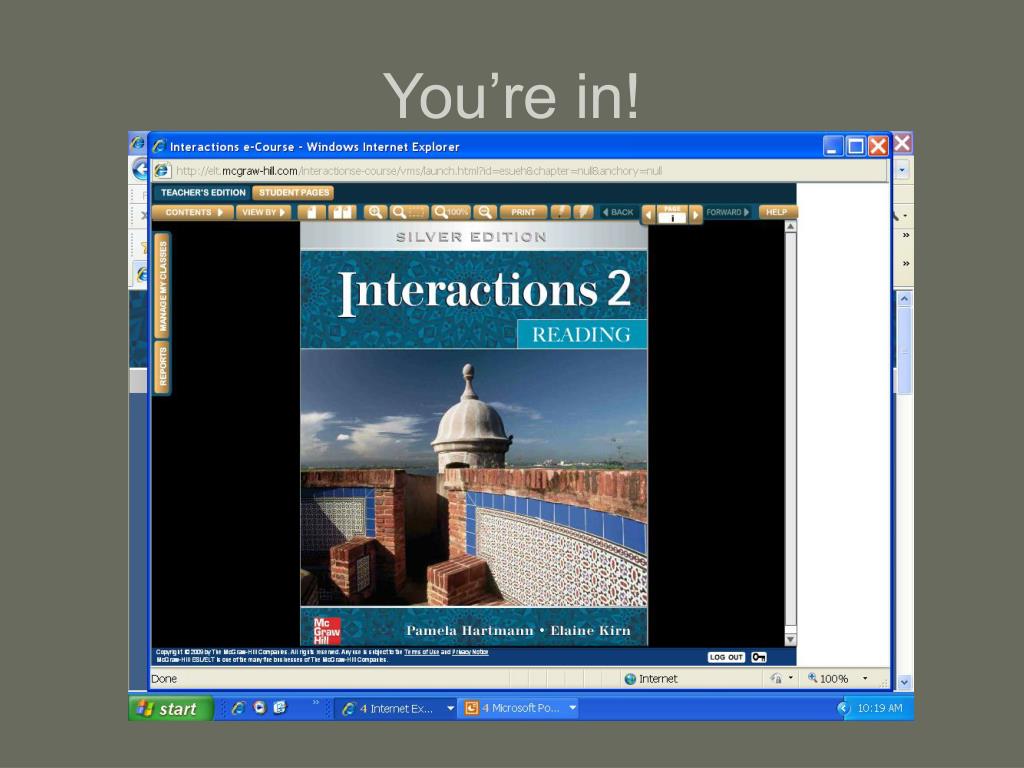Close the rear browser window
The height and width of the screenshot is (768, 1024).
pos(902,143)
